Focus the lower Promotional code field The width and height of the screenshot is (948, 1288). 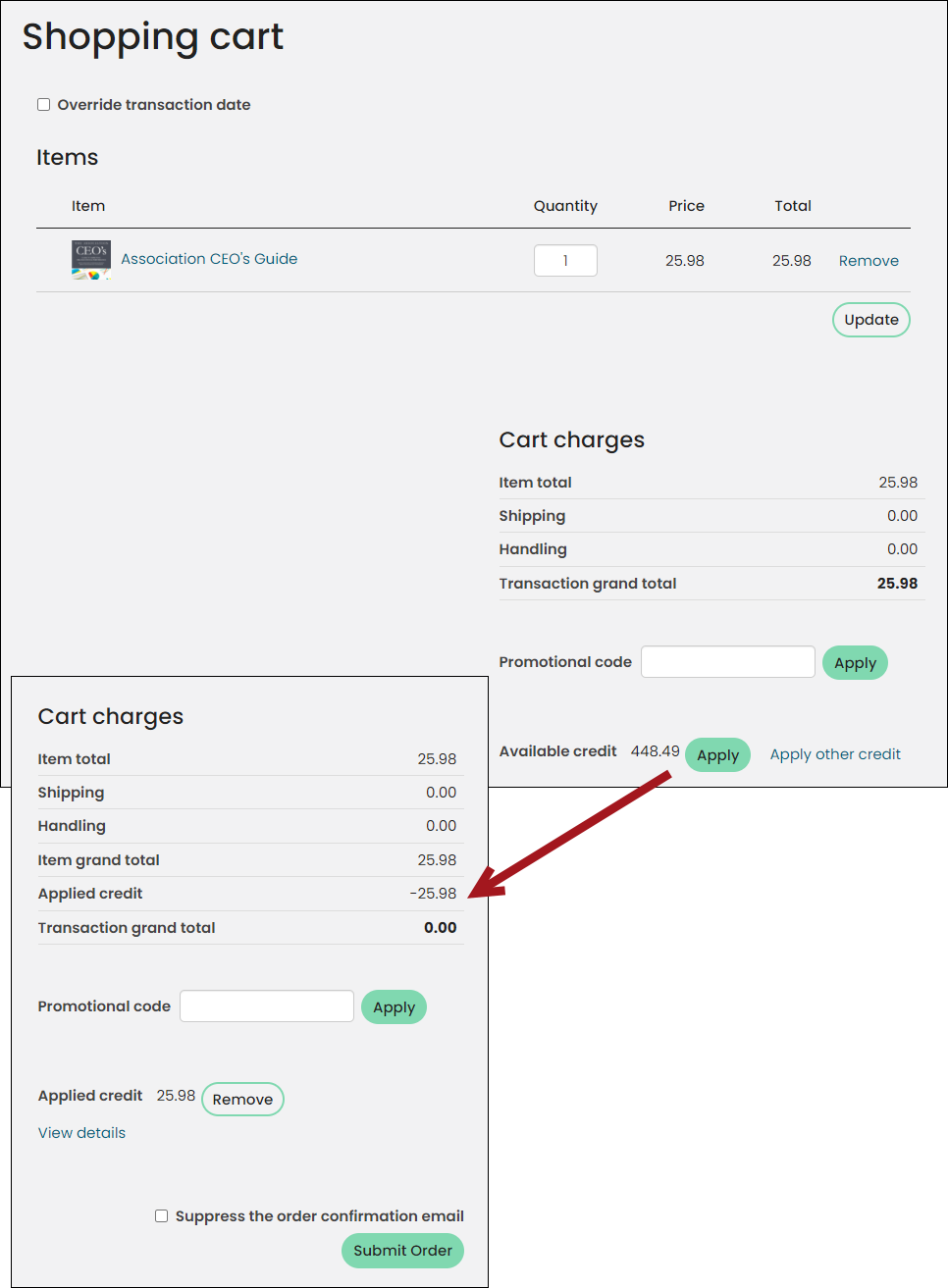tap(267, 1006)
